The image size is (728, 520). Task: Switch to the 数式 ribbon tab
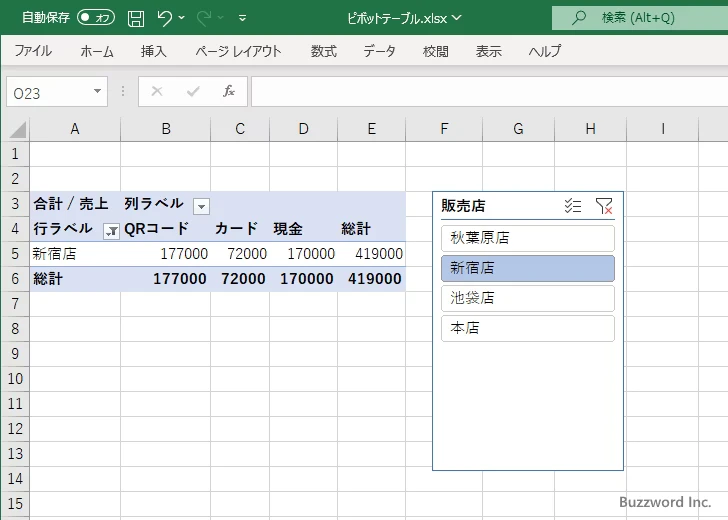(x=323, y=51)
